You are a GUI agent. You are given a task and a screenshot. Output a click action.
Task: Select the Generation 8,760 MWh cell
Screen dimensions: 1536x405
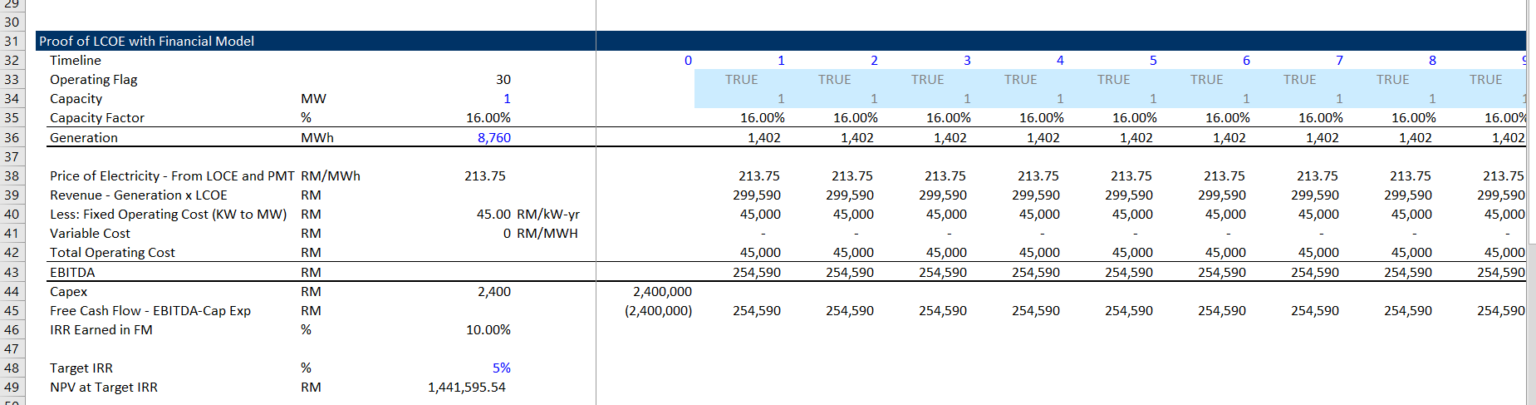(487, 138)
